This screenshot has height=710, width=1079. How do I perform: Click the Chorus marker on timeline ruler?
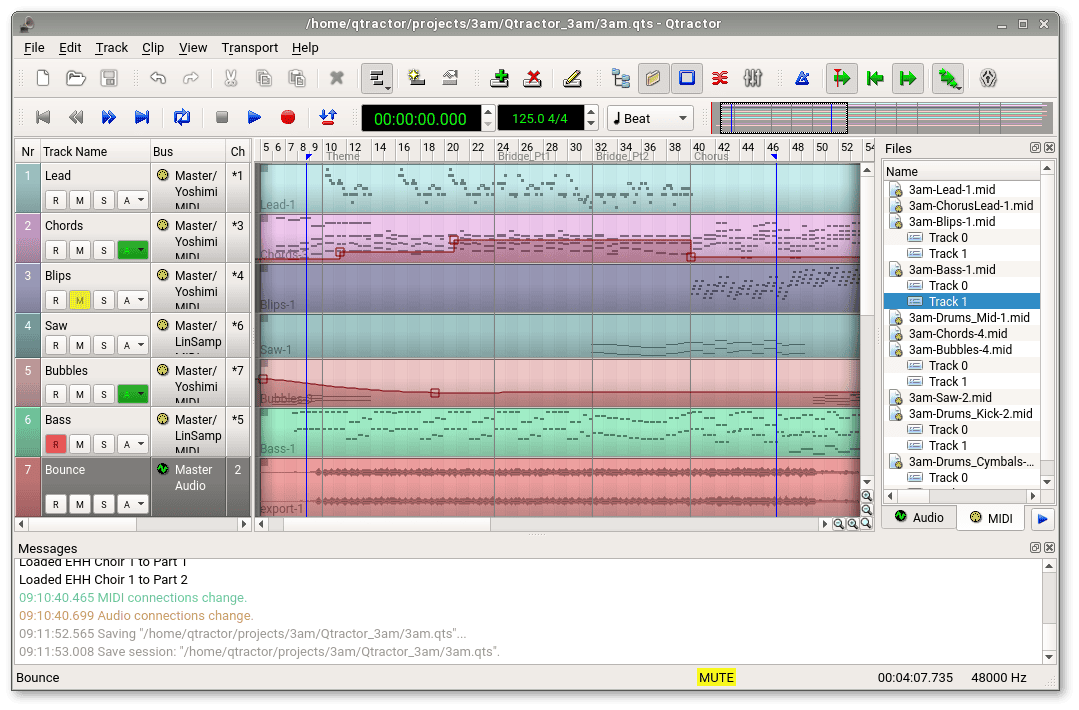click(x=711, y=157)
